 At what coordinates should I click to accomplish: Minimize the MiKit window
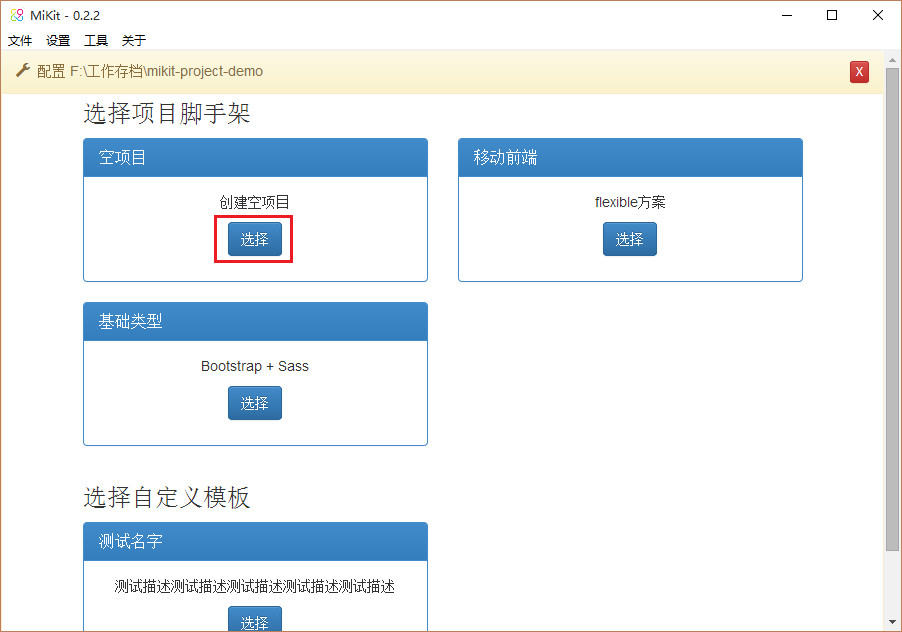787,15
